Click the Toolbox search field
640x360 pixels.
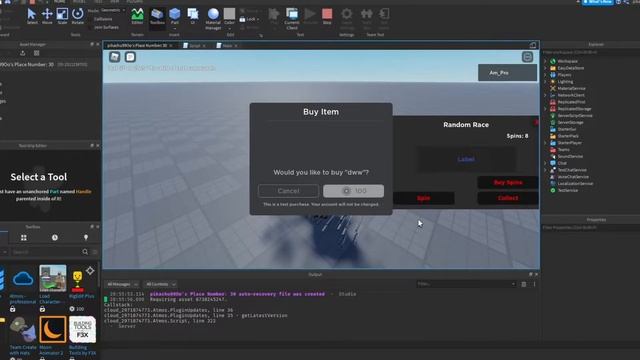[x=45, y=252]
